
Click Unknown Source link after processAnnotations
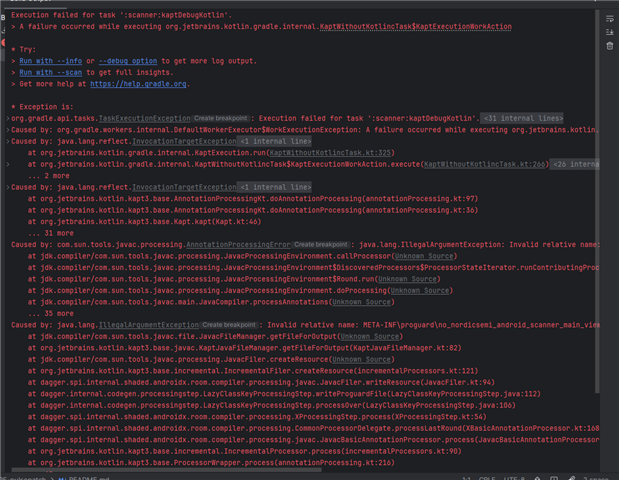pos(361,302)
